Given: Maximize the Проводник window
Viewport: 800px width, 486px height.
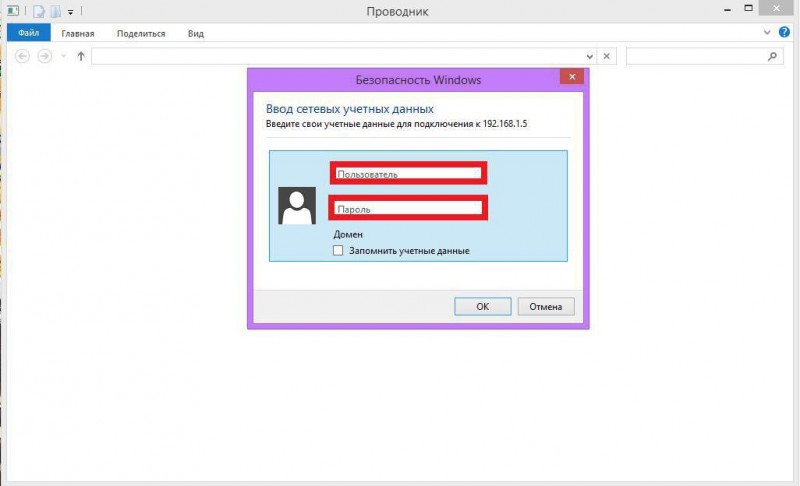Looking at the screenshot, I should click(748, 8).
